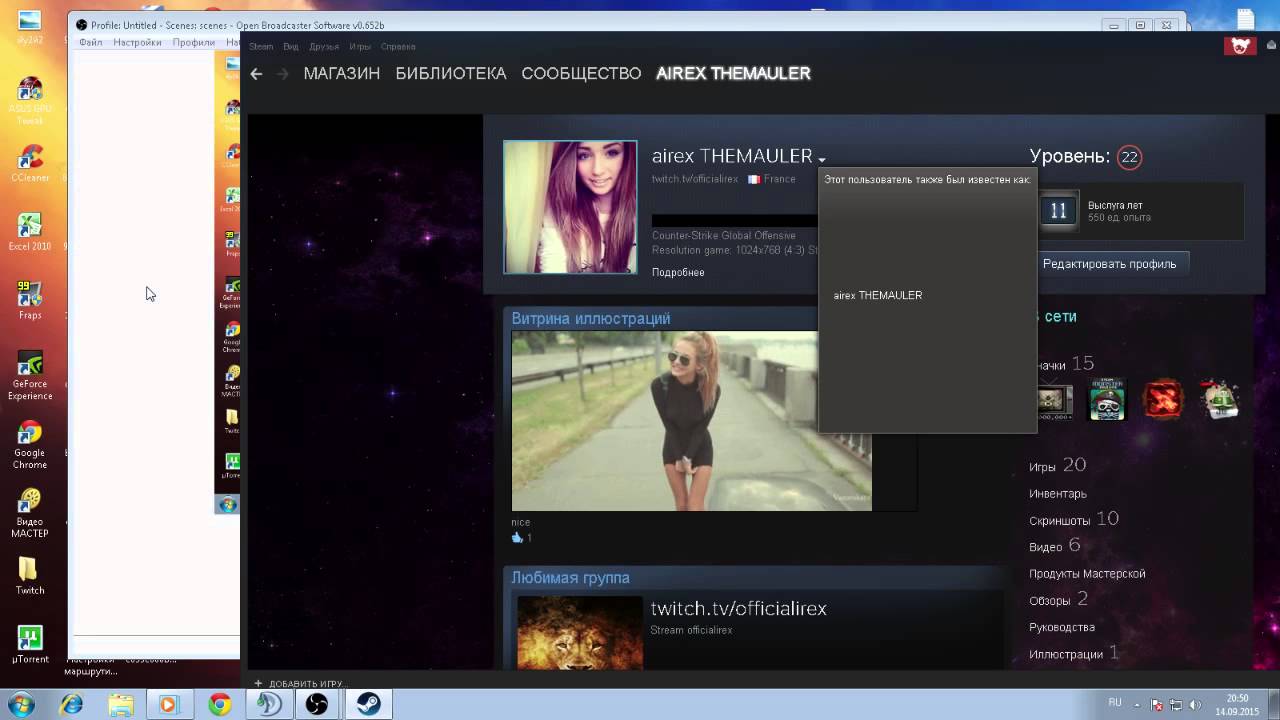Open the Игры menu in Steam
The height and width of the screenshot is (720, 1280).
[x=360, y=46]
